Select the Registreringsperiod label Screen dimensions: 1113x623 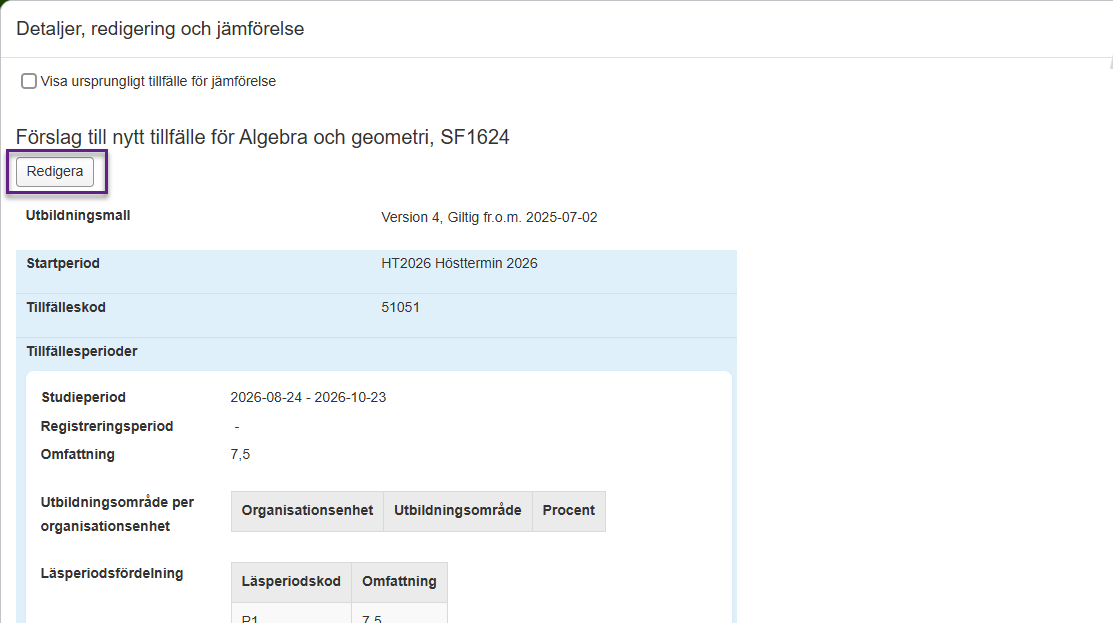[107, 427]
